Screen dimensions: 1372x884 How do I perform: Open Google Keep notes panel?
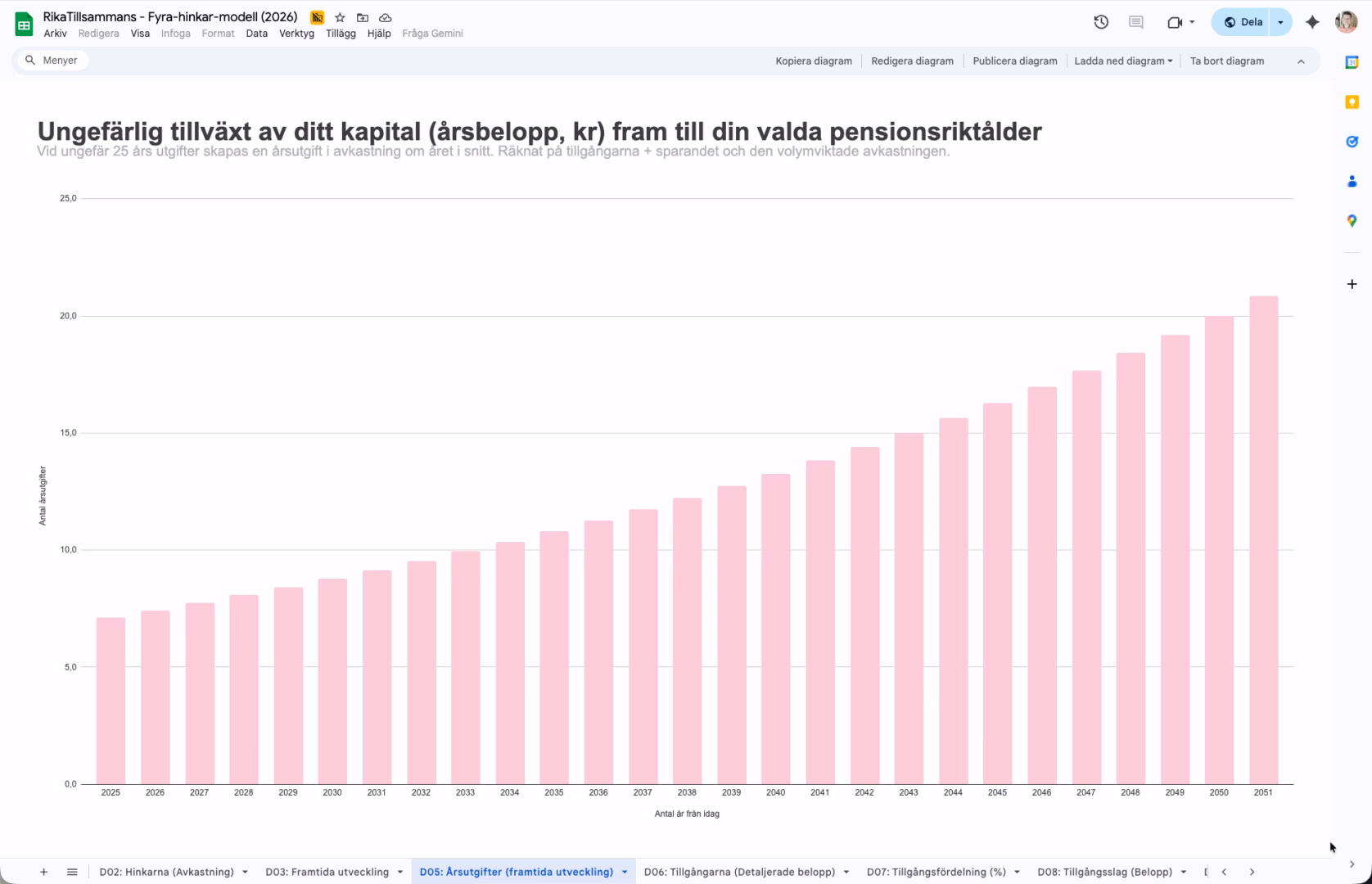pos(1352,101)
